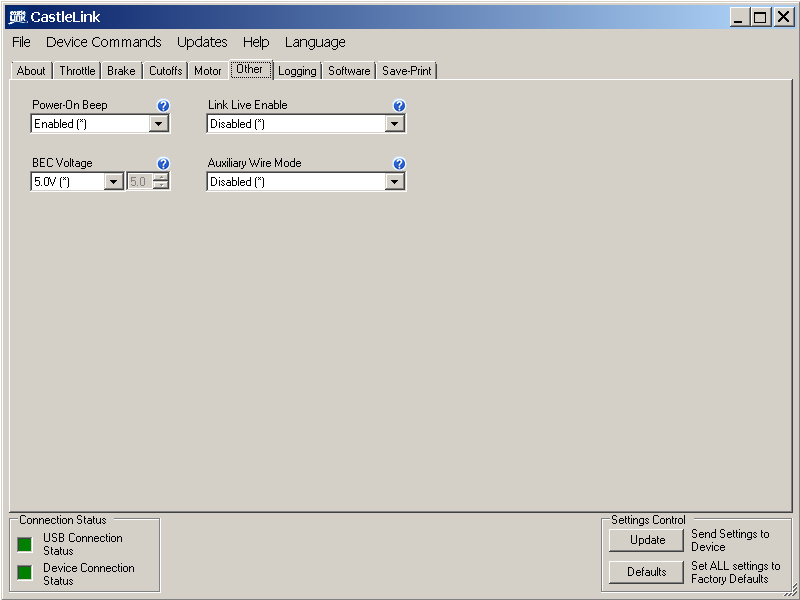Click the BEC Voltage custom value field
The width and height of the screenshot is (800, 600).
click(x=139, y=182)
